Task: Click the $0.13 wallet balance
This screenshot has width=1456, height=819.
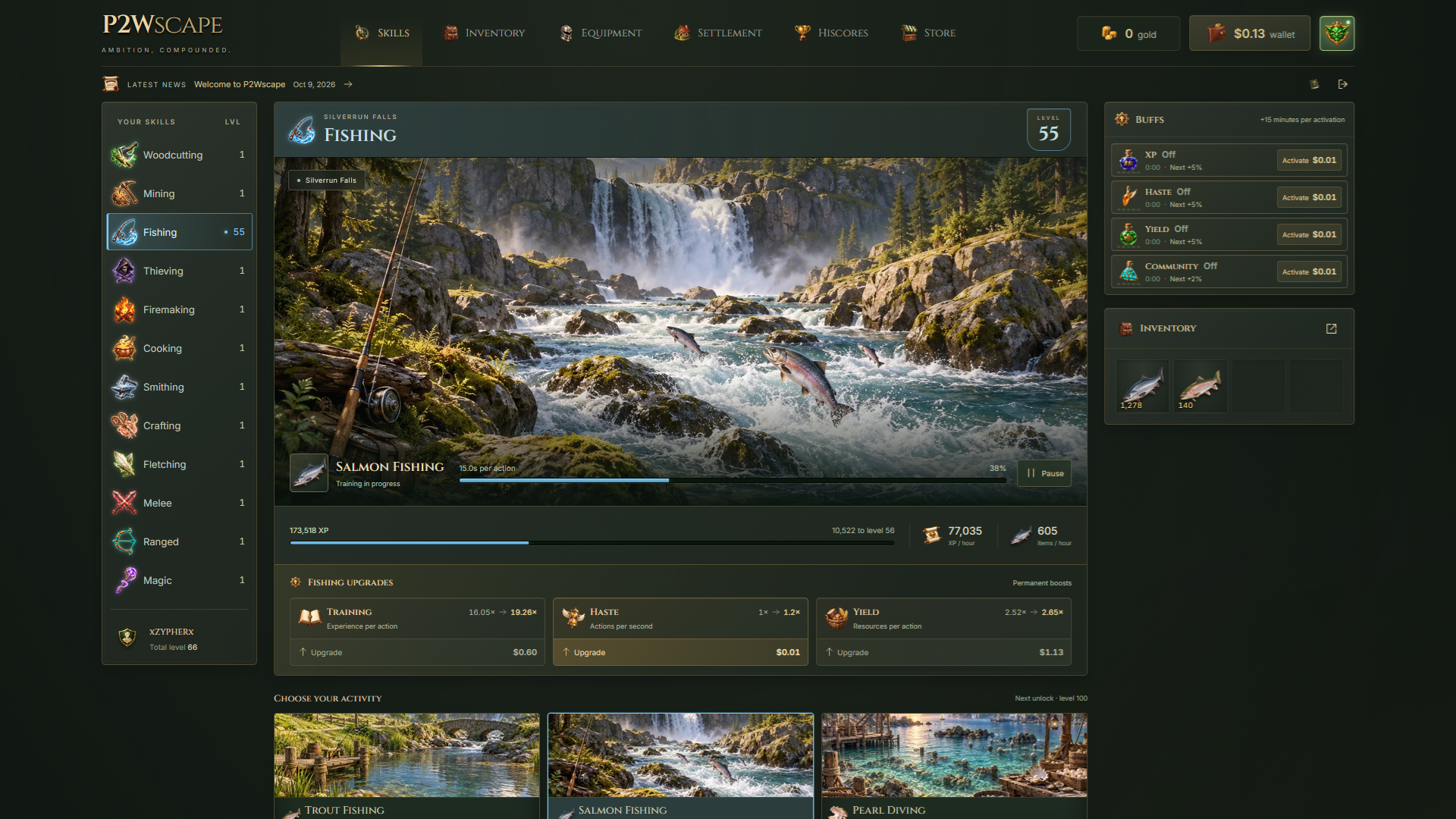Action: point(1249,33)
